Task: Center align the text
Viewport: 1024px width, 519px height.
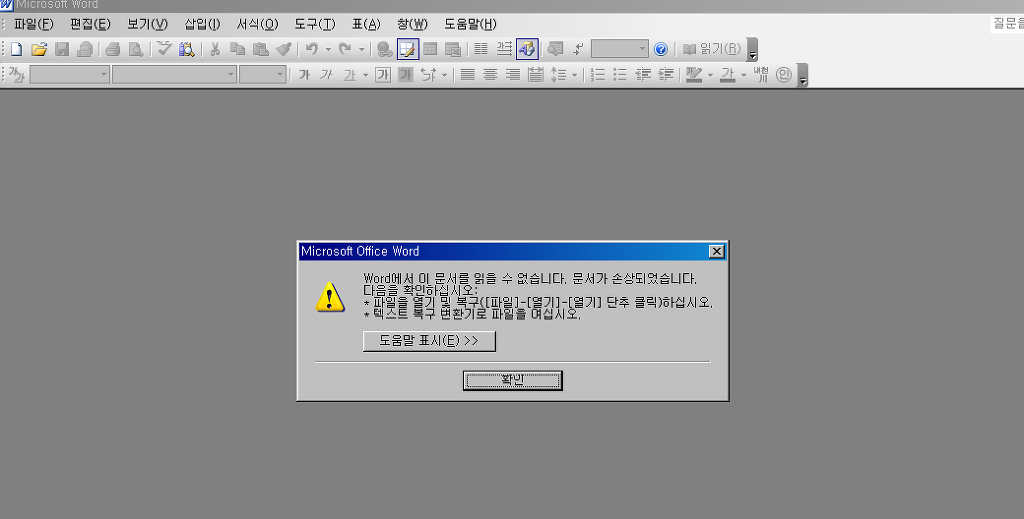Action: pos(490,75)
